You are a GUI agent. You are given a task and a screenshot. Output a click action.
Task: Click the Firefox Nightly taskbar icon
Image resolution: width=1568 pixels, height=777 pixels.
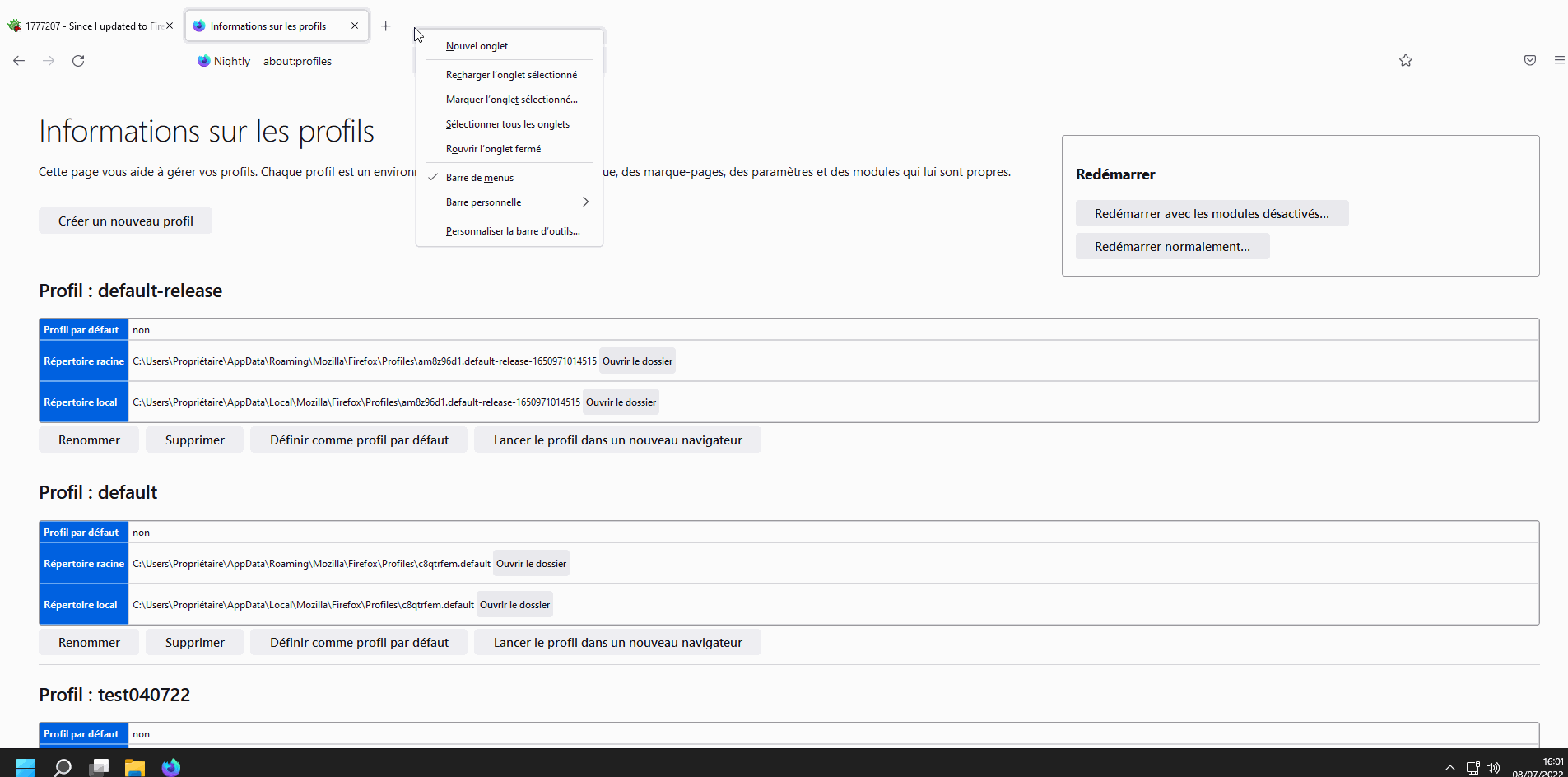tap(171, 767)
